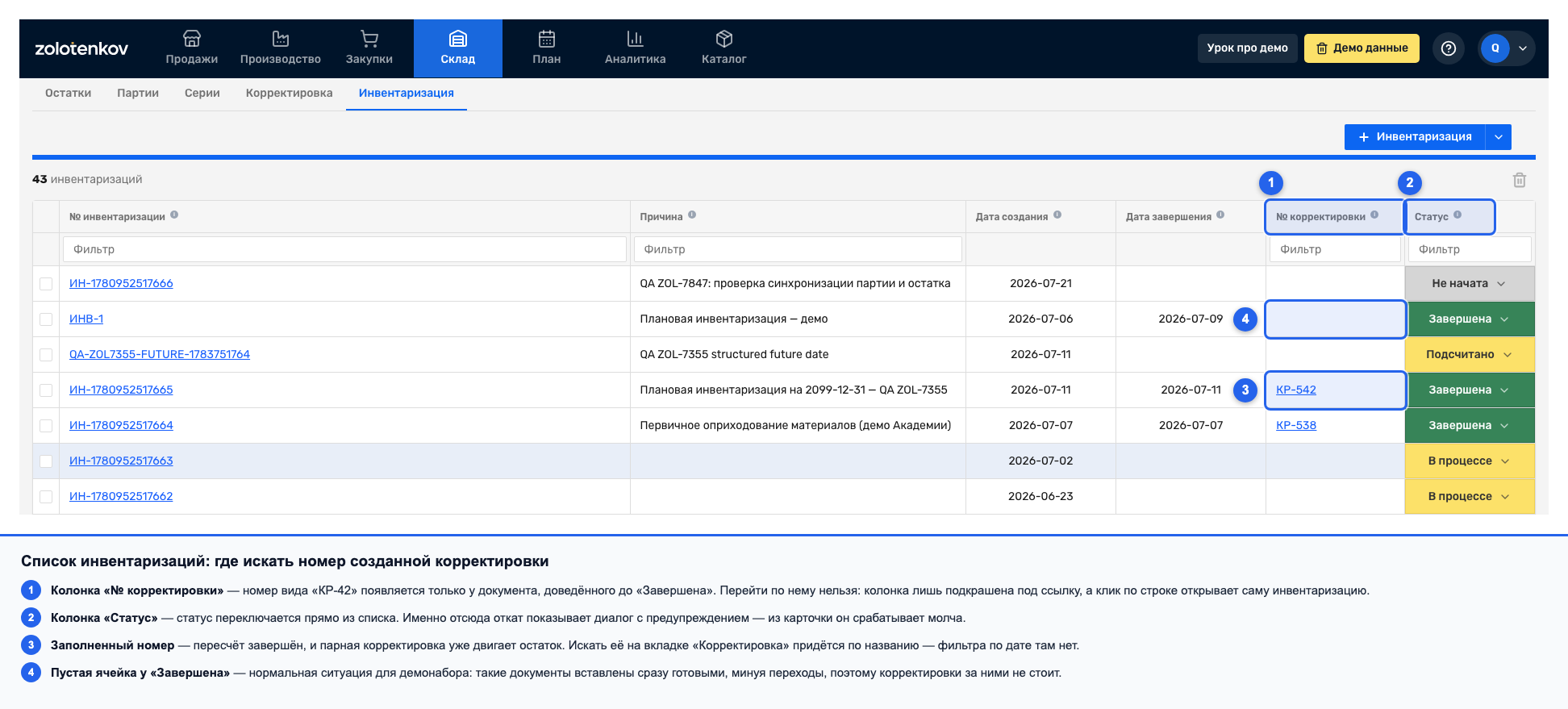Tick checkbox for ИН-1780952517666 row
The height and width of the screenshot is (709, 1568).
pos(46,284)
